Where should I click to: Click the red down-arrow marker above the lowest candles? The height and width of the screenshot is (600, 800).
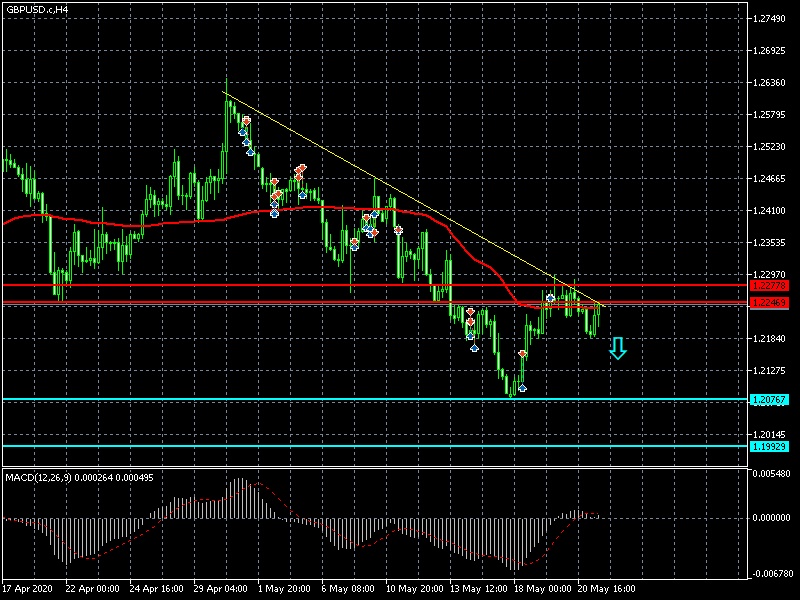click(522, 355)
